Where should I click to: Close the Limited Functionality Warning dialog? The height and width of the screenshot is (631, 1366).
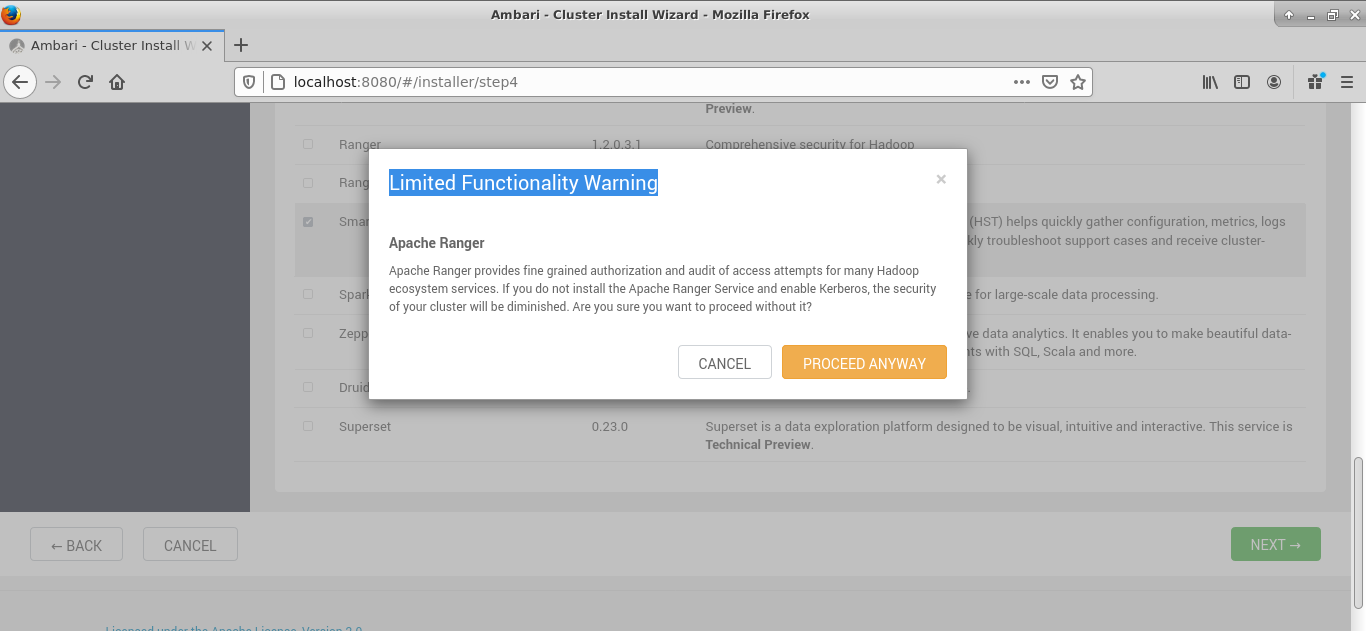(x=940, y=180)
